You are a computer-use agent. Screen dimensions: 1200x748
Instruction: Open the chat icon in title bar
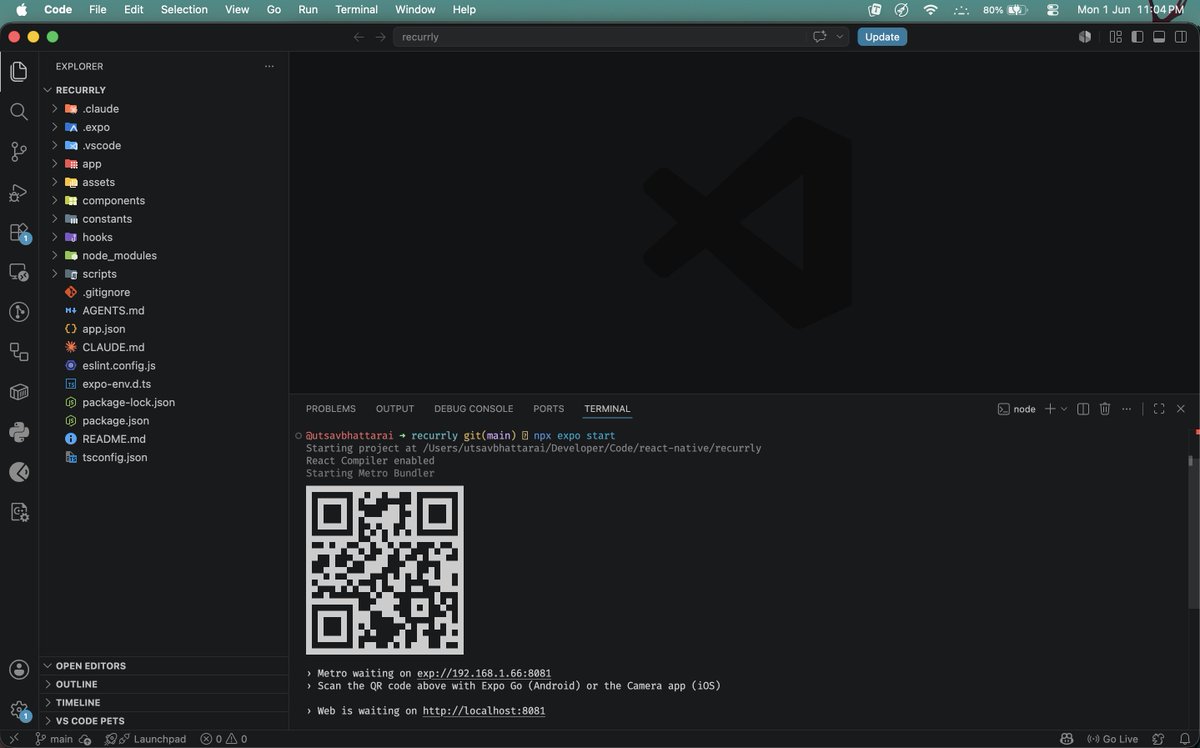coord(820,37)
